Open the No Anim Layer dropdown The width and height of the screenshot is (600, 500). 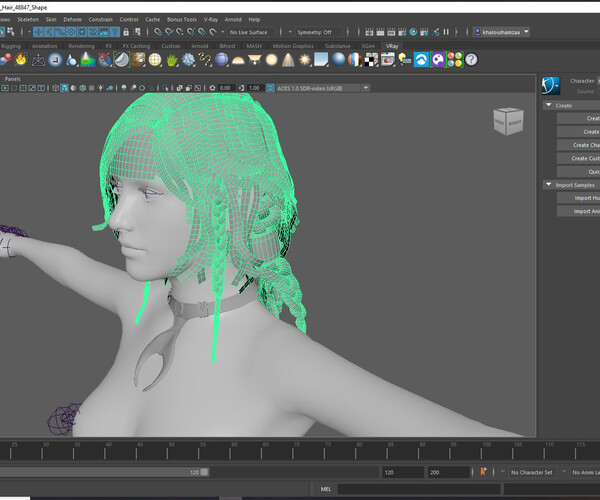click(x=585, y=472)
